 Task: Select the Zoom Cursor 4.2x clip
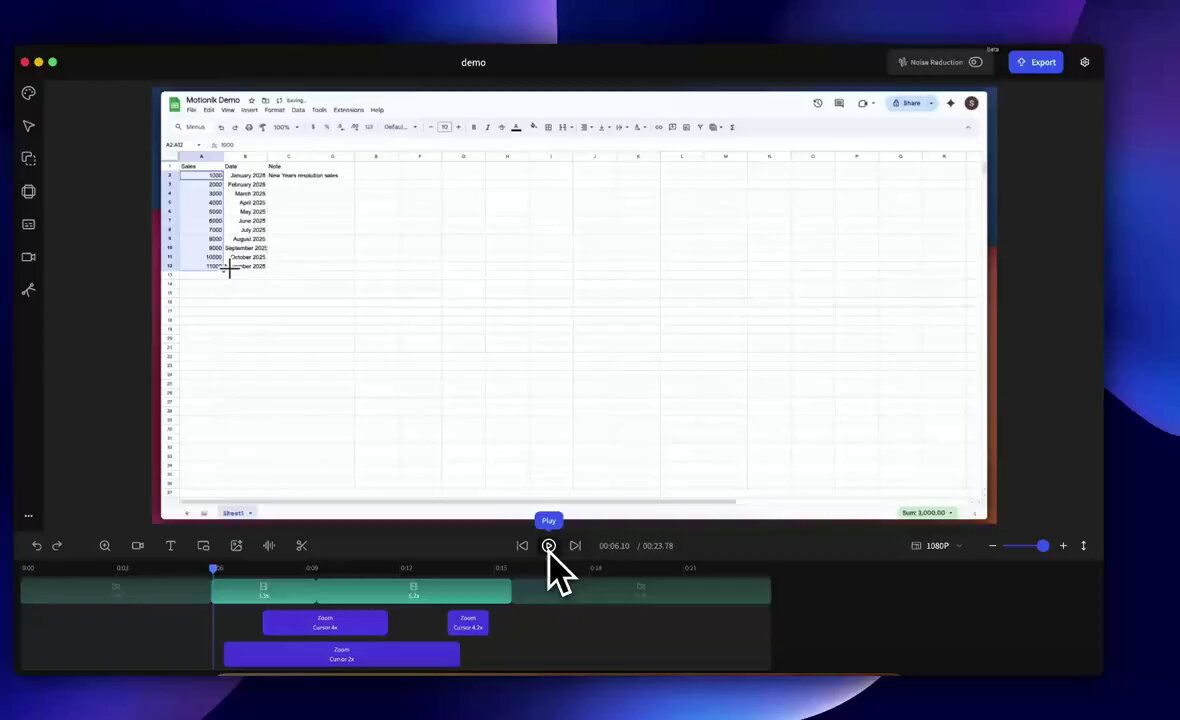click(468, 623)
